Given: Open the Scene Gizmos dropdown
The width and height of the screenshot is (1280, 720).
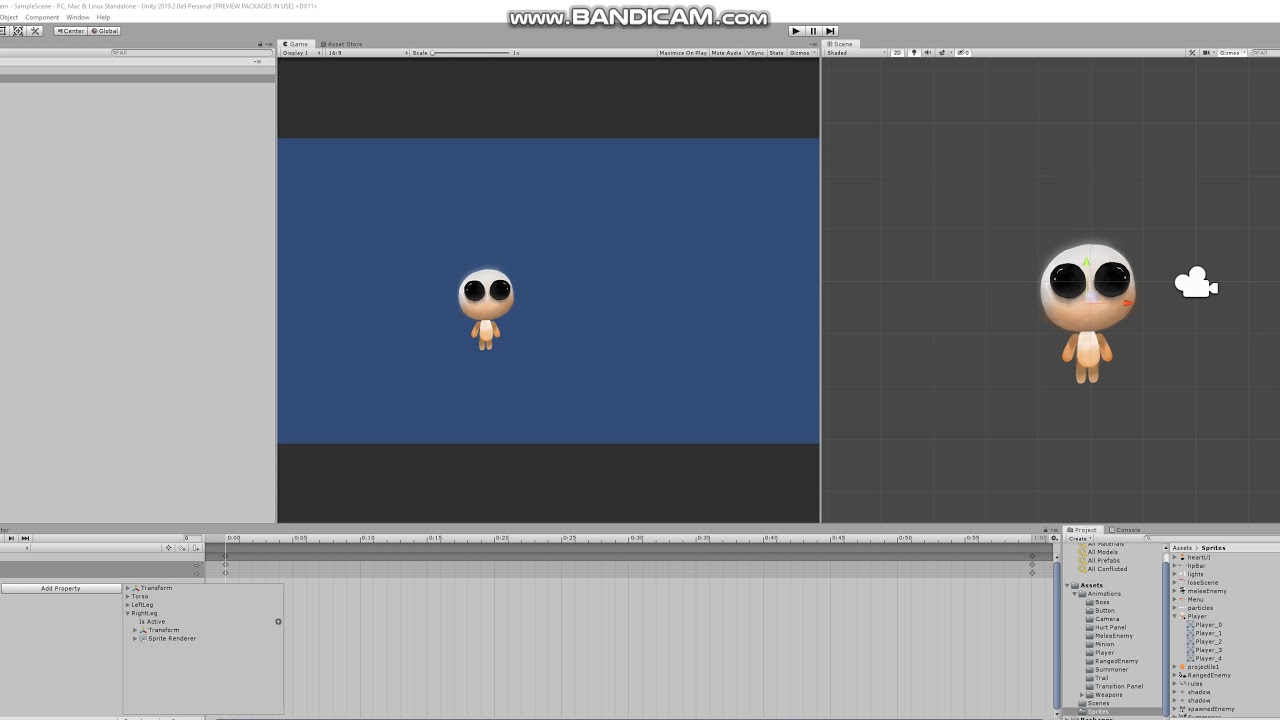Looking at the screenshot, I should pyautogui.click(x=1231, y=53).
